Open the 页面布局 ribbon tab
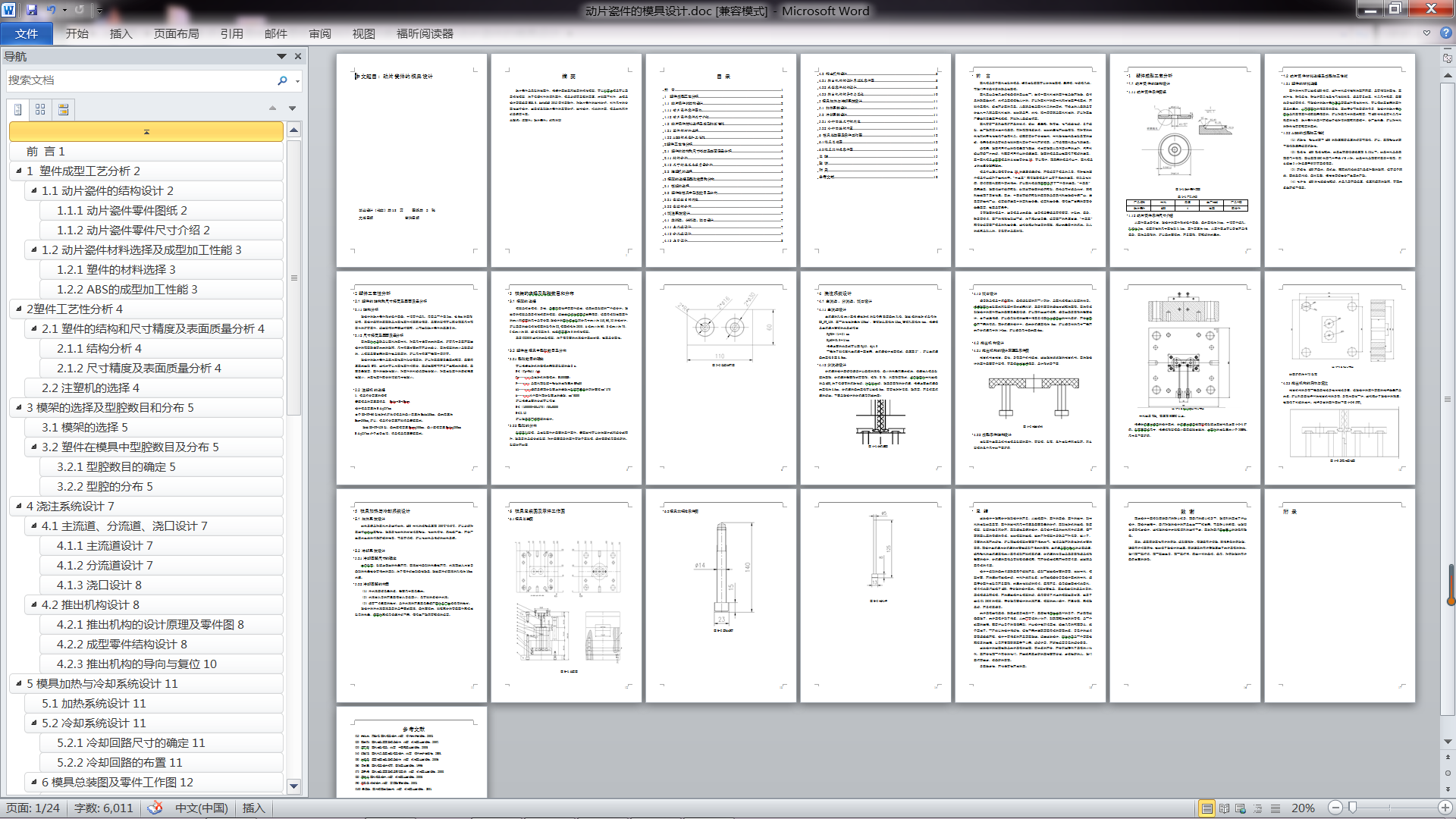Image resolution: width=1456 pixels, height=819 pixels. pos(176,34)
